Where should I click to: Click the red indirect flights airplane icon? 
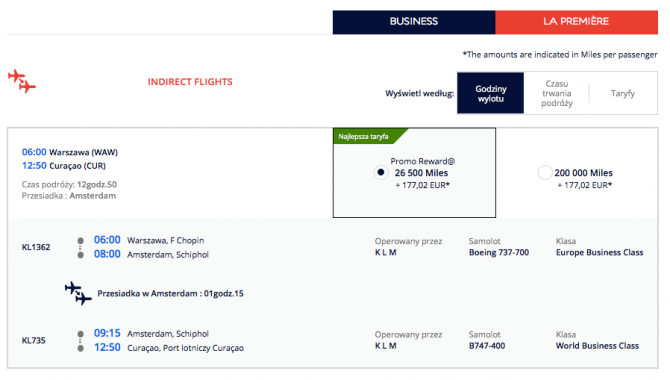[22, 81]
